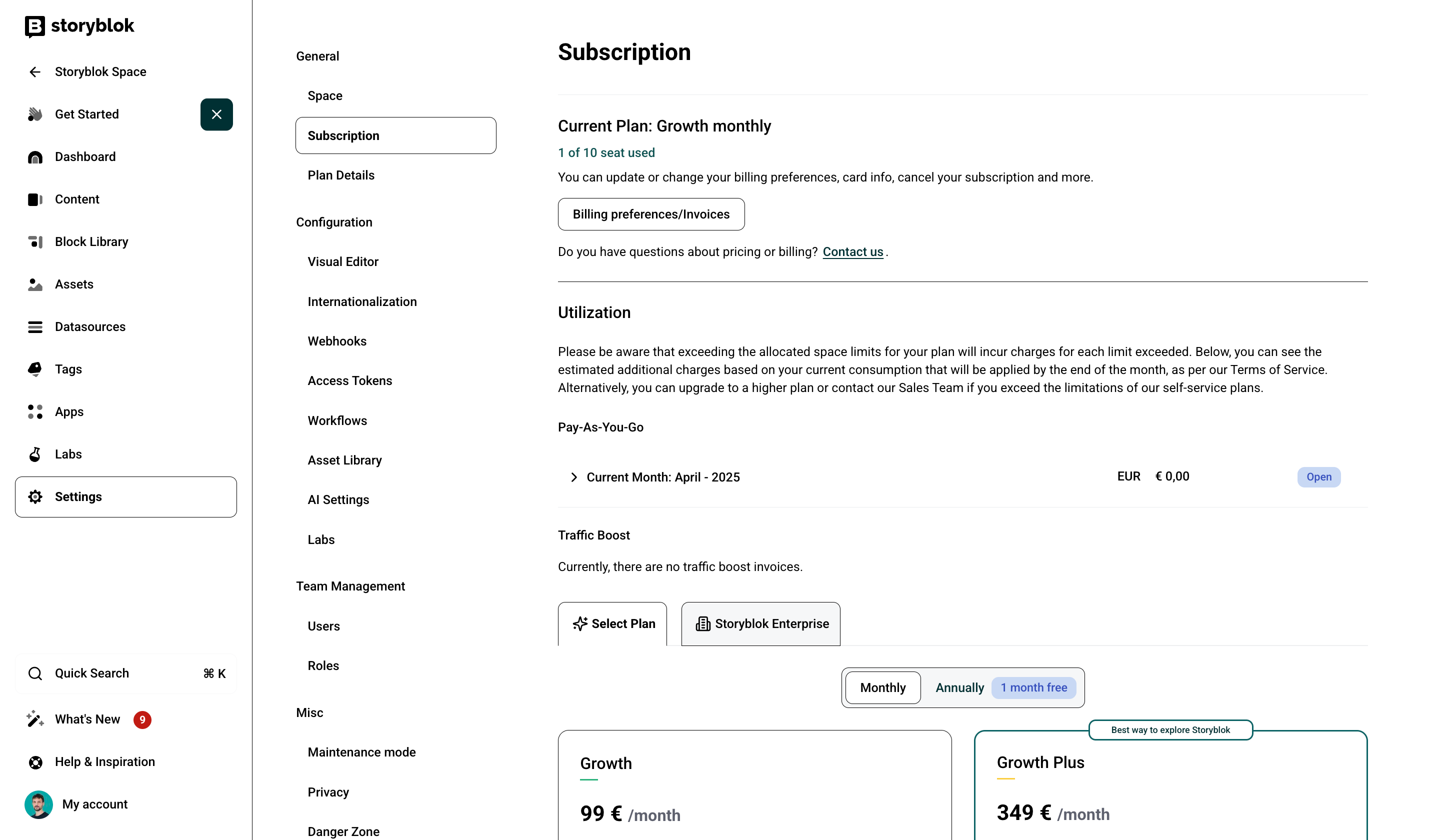Open Users under Team Management
The width and height of the screenshot is (1440, 840).
(323, 626)
